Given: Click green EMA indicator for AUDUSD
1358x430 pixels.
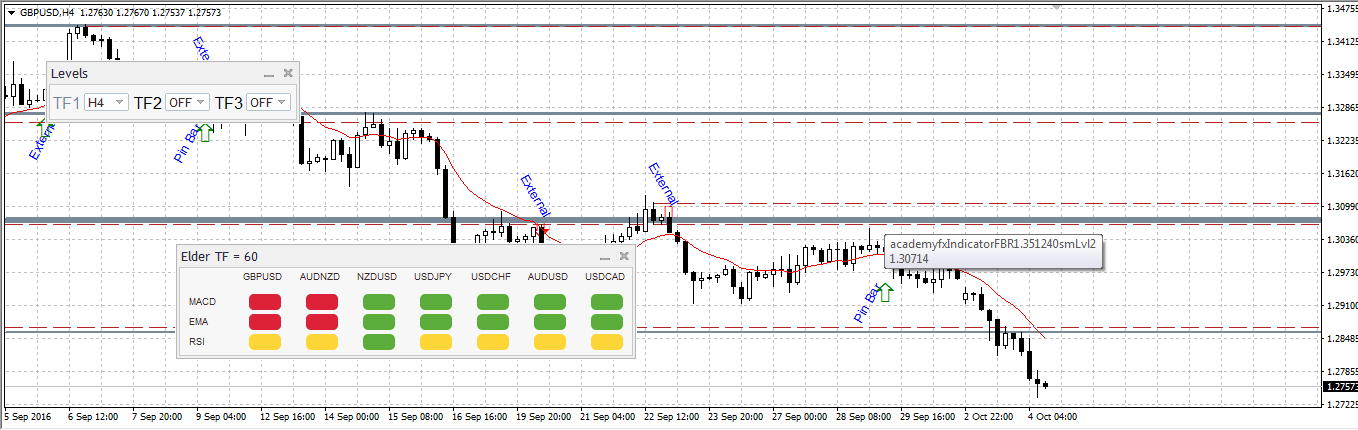Looking at the screenshot, I should (x=549, y=321).
